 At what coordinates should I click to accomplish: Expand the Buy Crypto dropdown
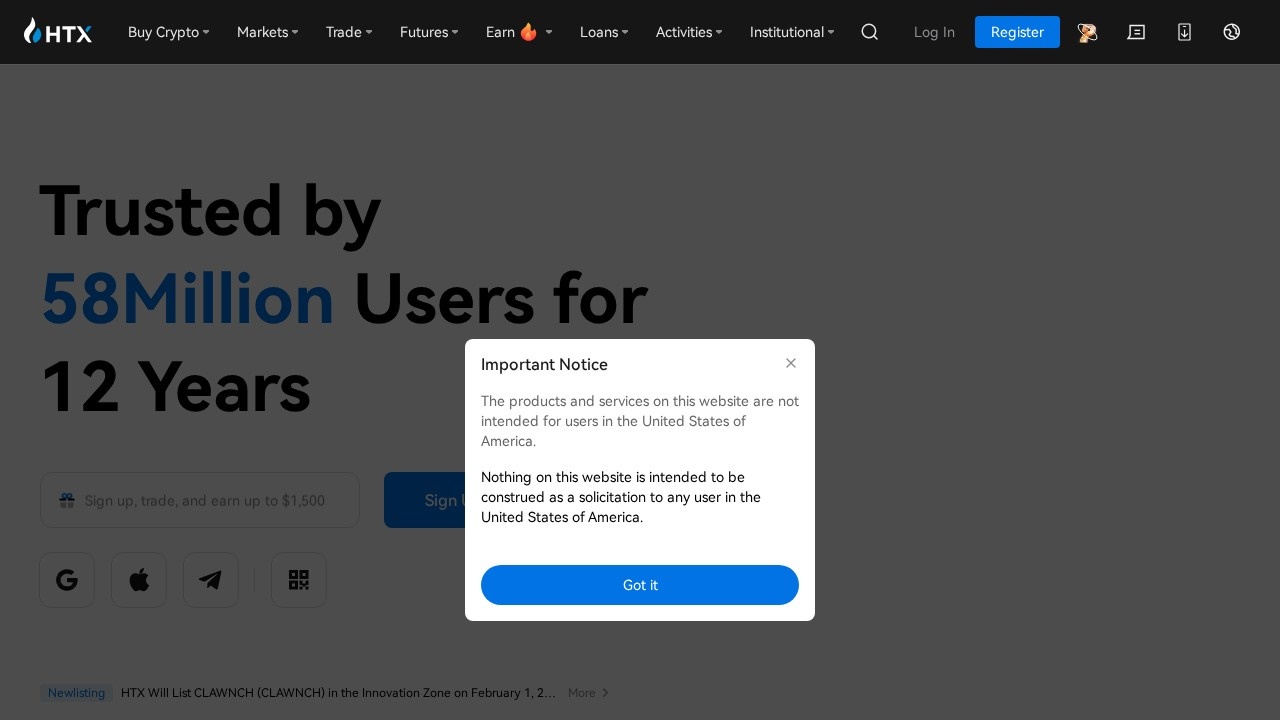(x=168, y=32)
